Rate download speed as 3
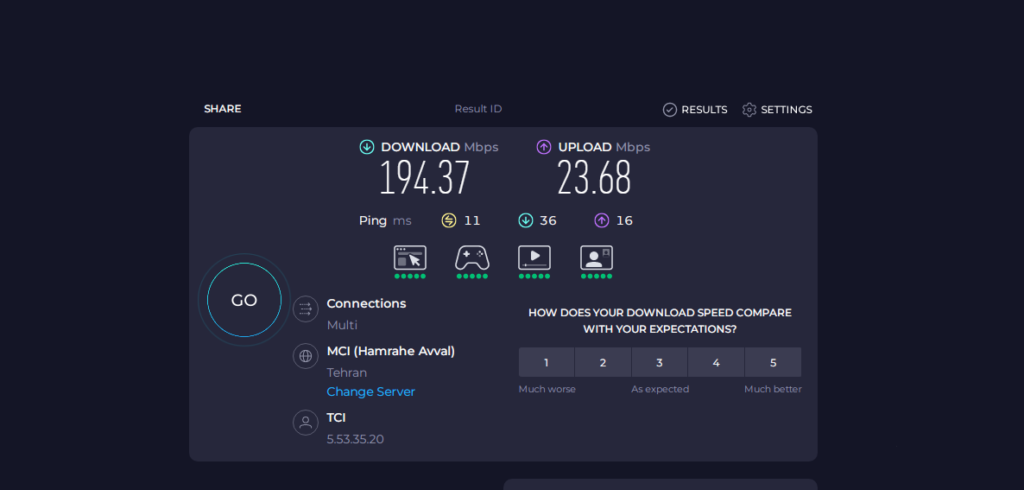1024x490 pixels. pos(660,362)
